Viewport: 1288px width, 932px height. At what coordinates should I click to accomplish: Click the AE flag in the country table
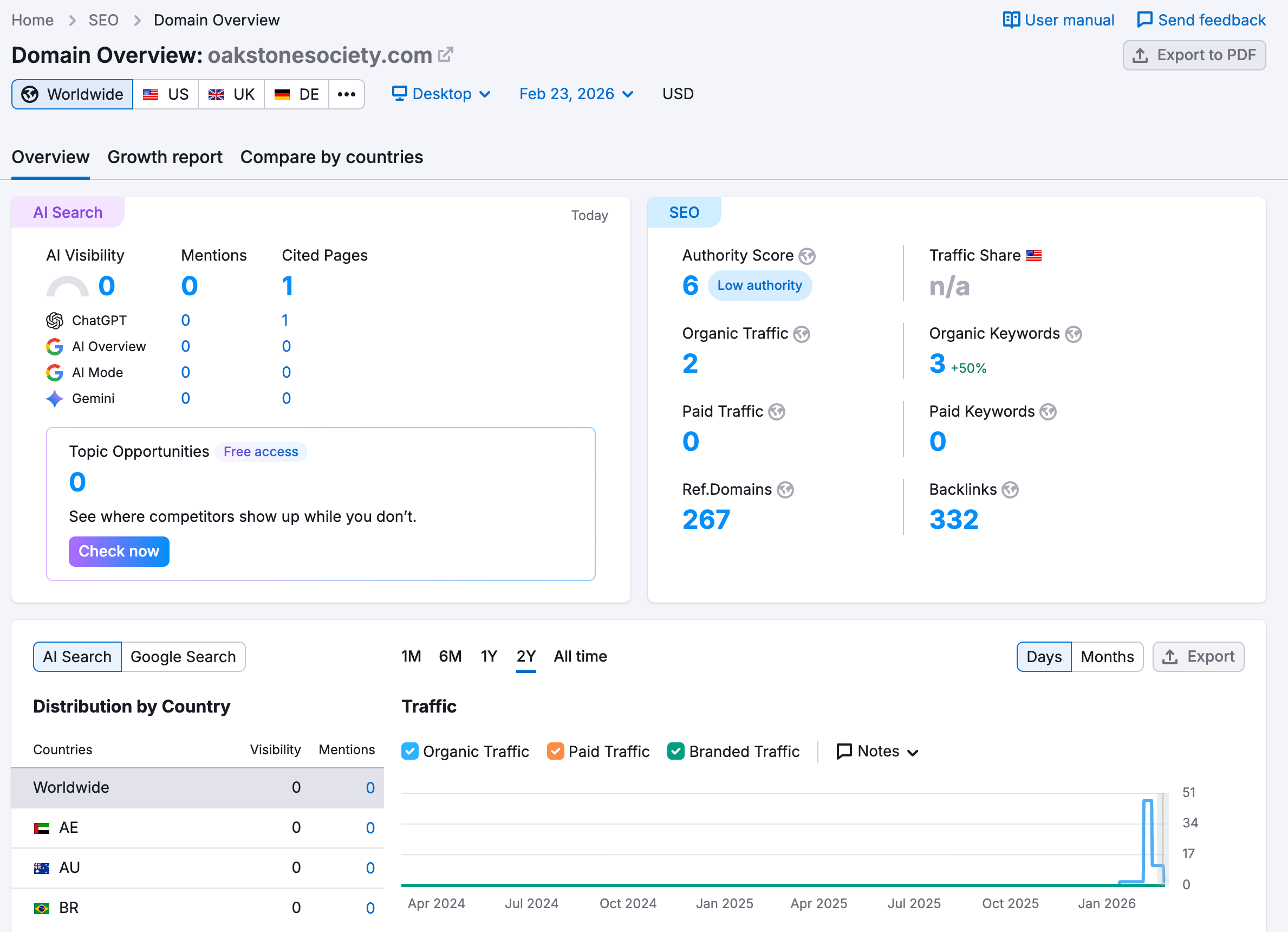pos(42,829)
